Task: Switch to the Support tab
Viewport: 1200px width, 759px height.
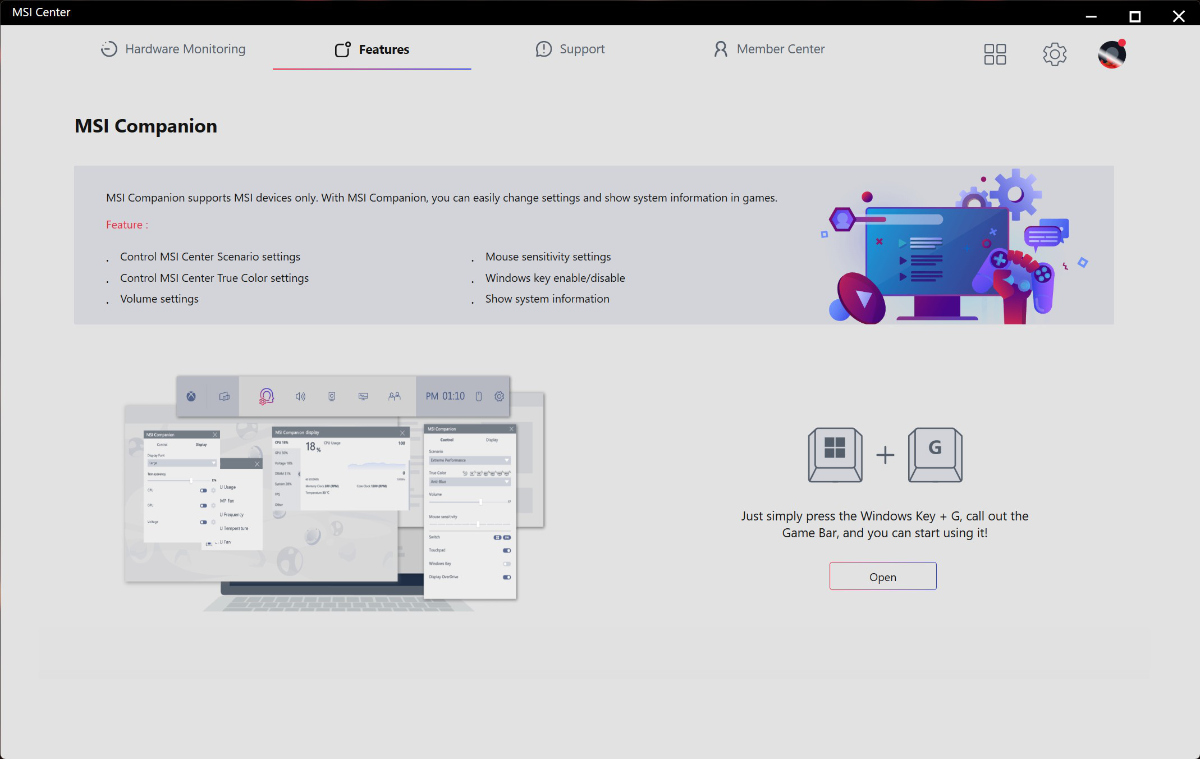Action: [570, 49]
